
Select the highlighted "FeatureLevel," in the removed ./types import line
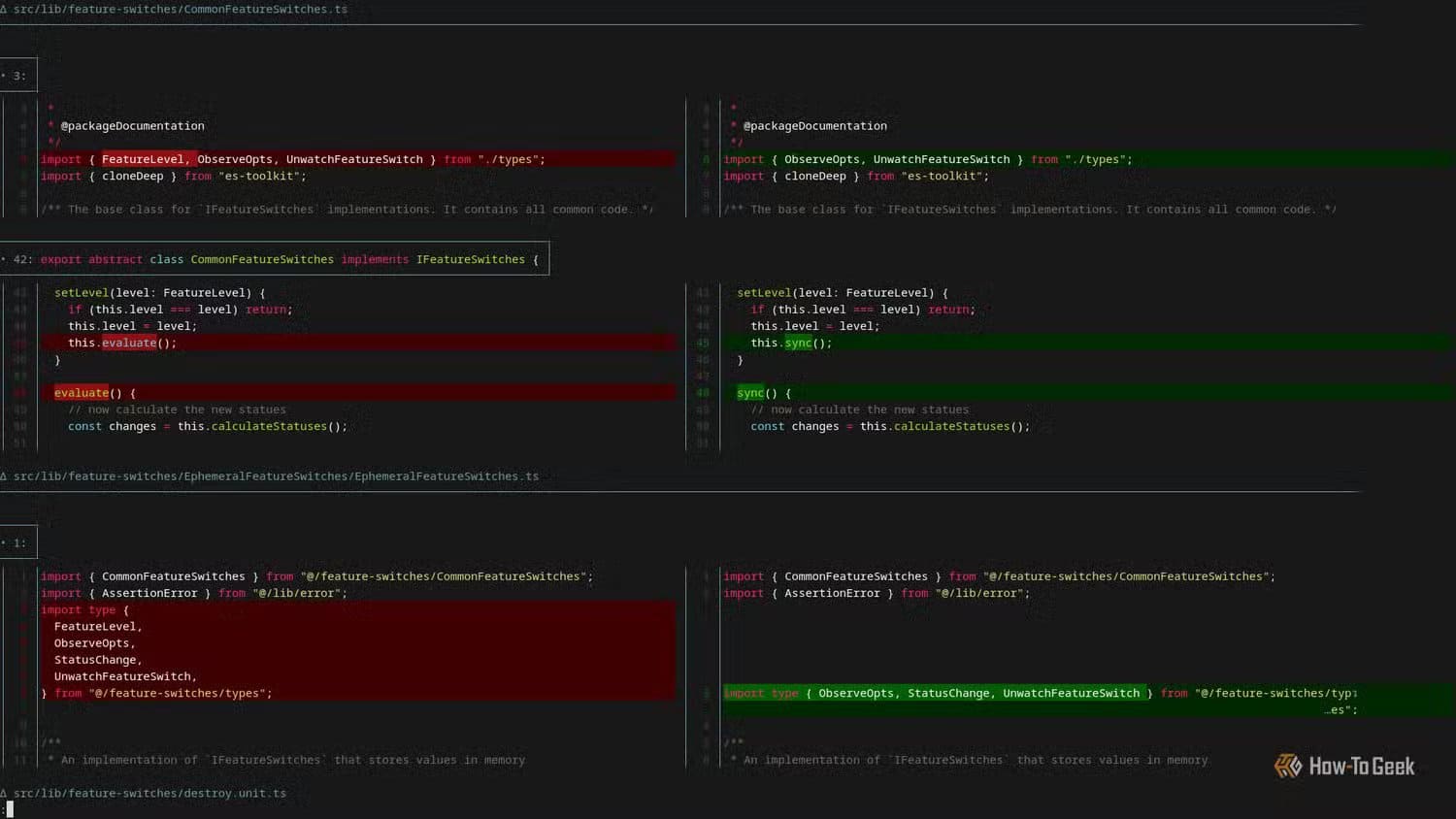point(146,159)
